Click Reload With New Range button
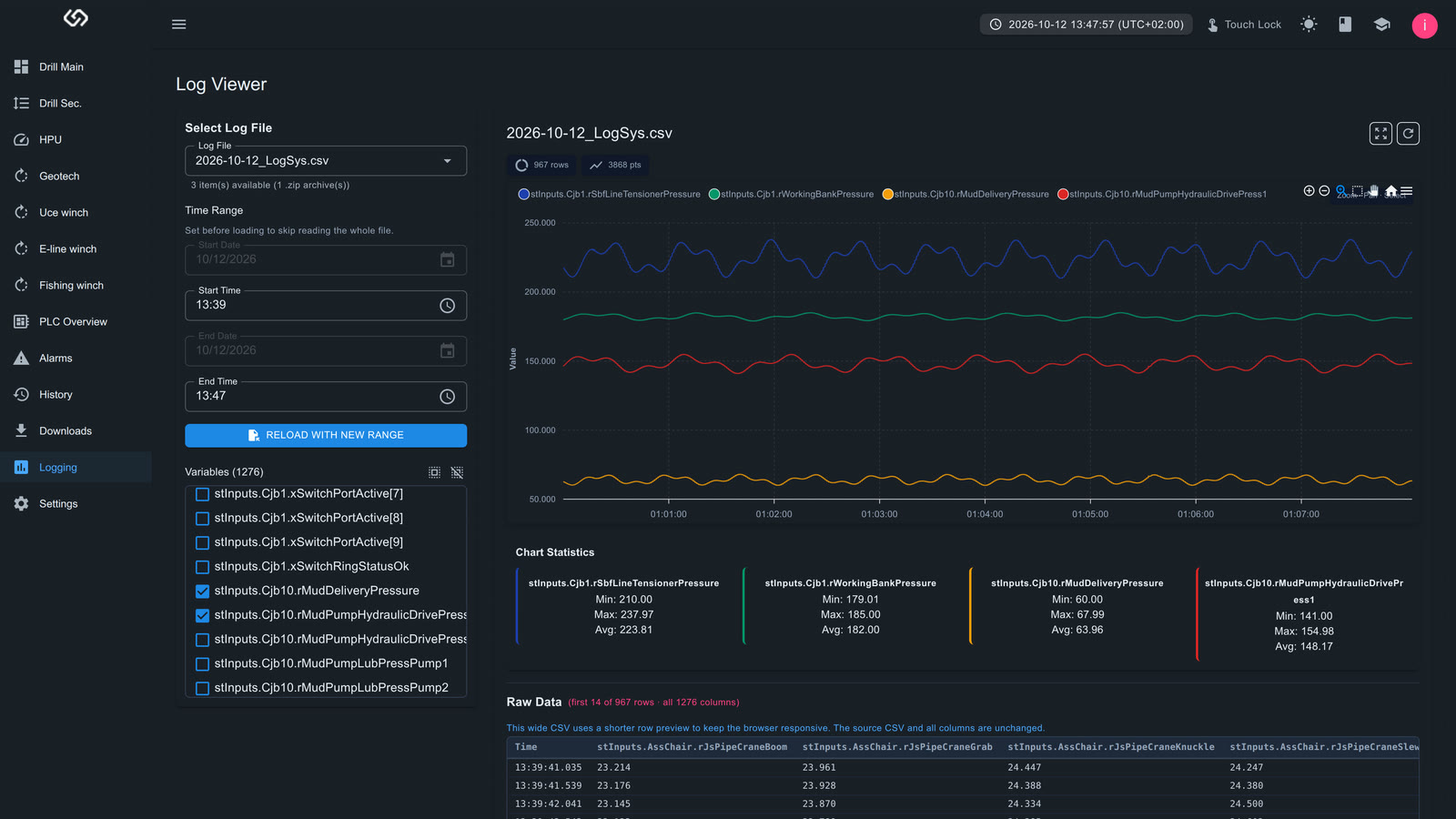This screenshot has width=1456, height=819. click(326, 436)
